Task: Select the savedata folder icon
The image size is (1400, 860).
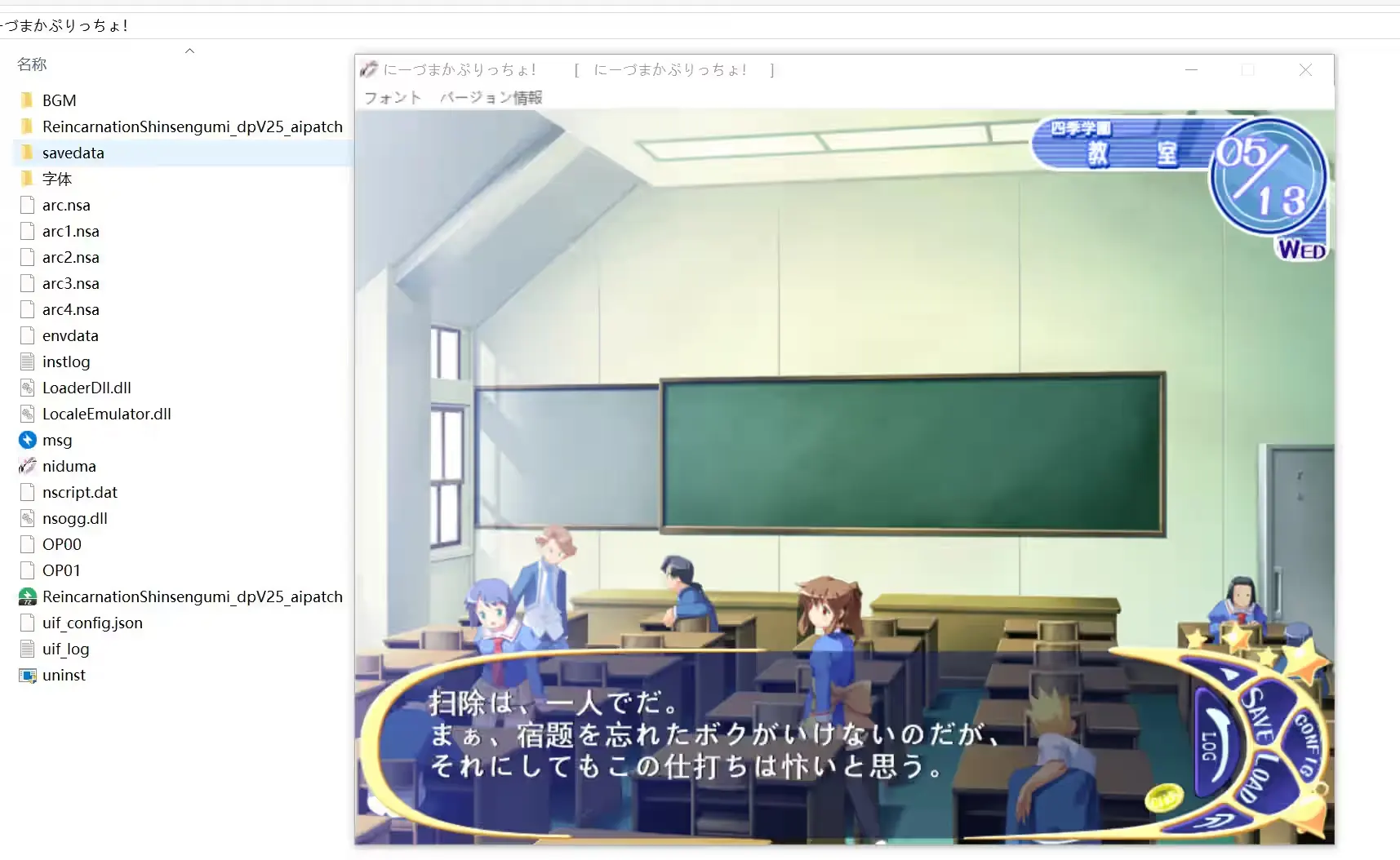Action: (27, 153)
